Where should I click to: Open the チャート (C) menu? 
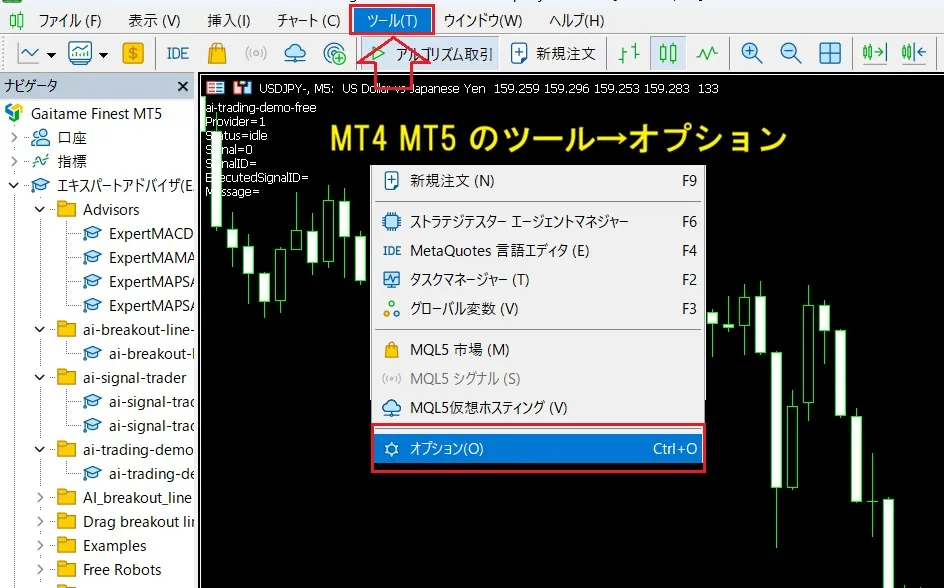click(308, 20)
